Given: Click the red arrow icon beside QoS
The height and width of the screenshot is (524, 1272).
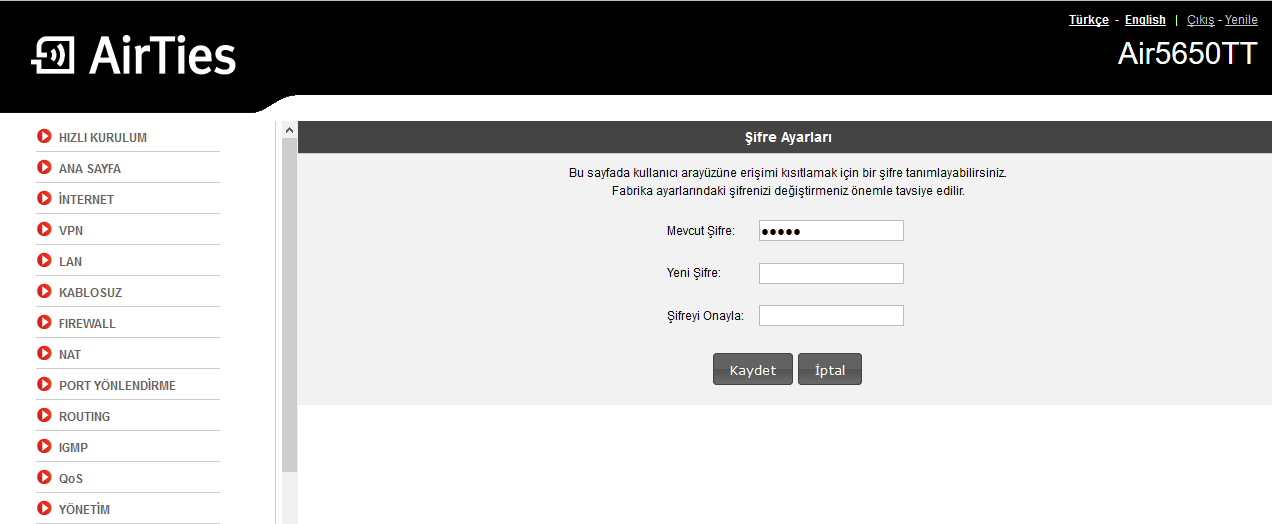Looking at the screenshot, I should 44,478.
